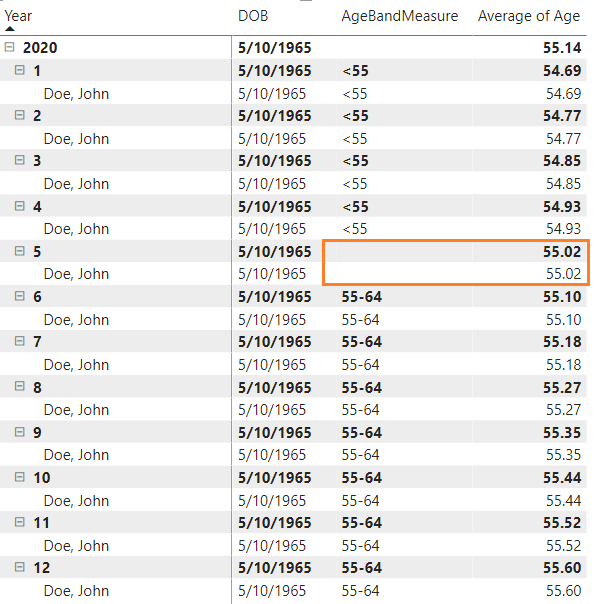
Task: Select bold average value 55.35
Action: click(562, 433)
